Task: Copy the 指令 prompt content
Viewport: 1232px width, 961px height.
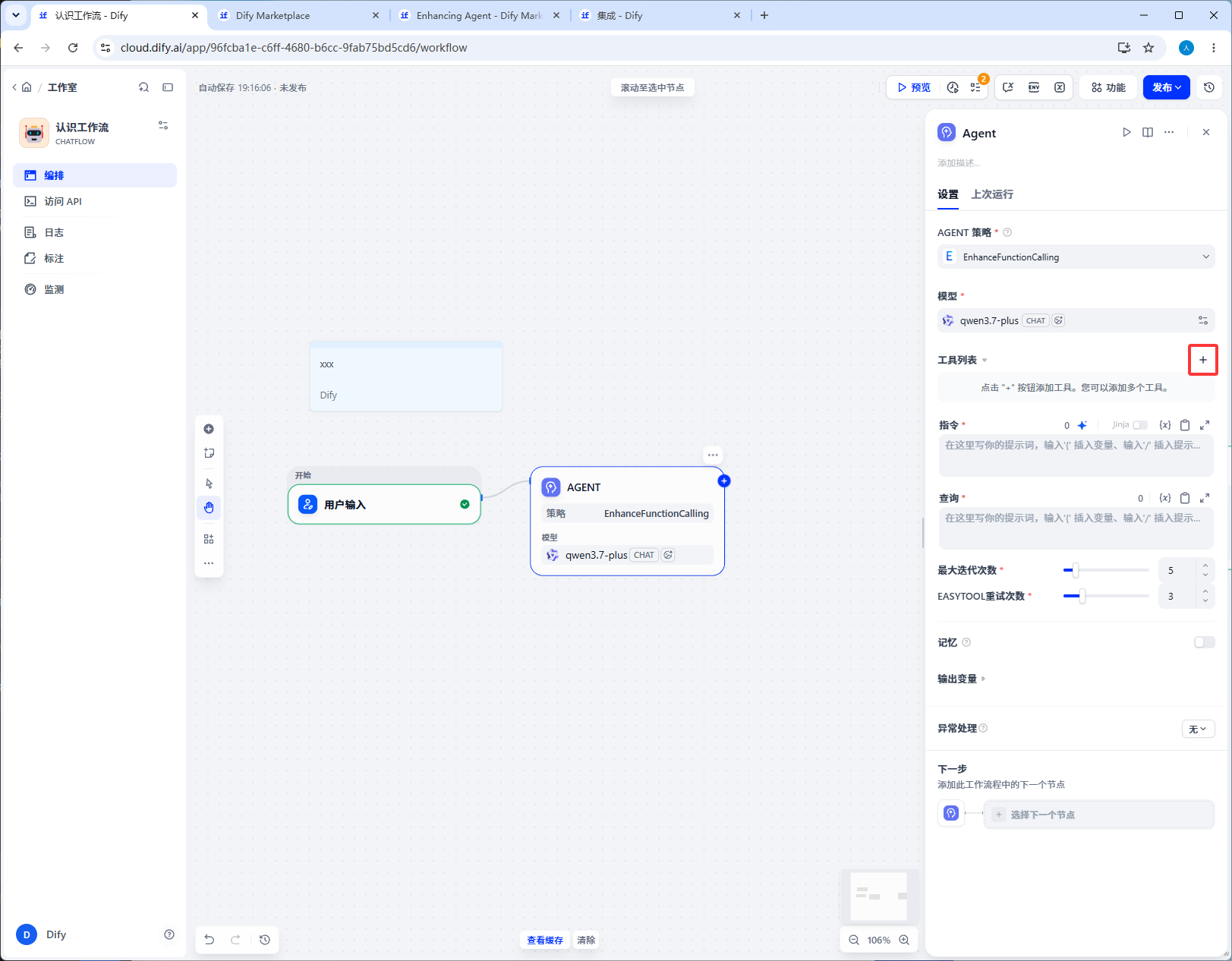Action: [x=1185, y=425]
